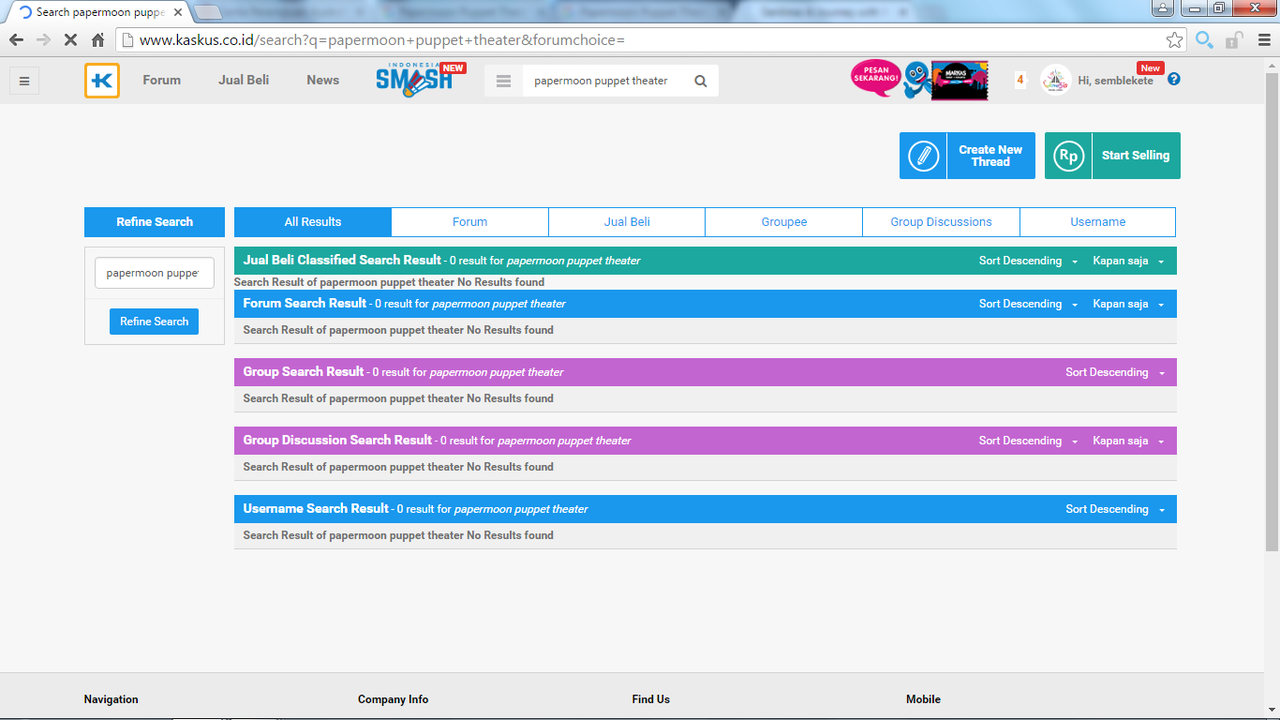Go to the browser home page
The height and width of the screenshot is (720, 1280).
click(x=98, y=40)
